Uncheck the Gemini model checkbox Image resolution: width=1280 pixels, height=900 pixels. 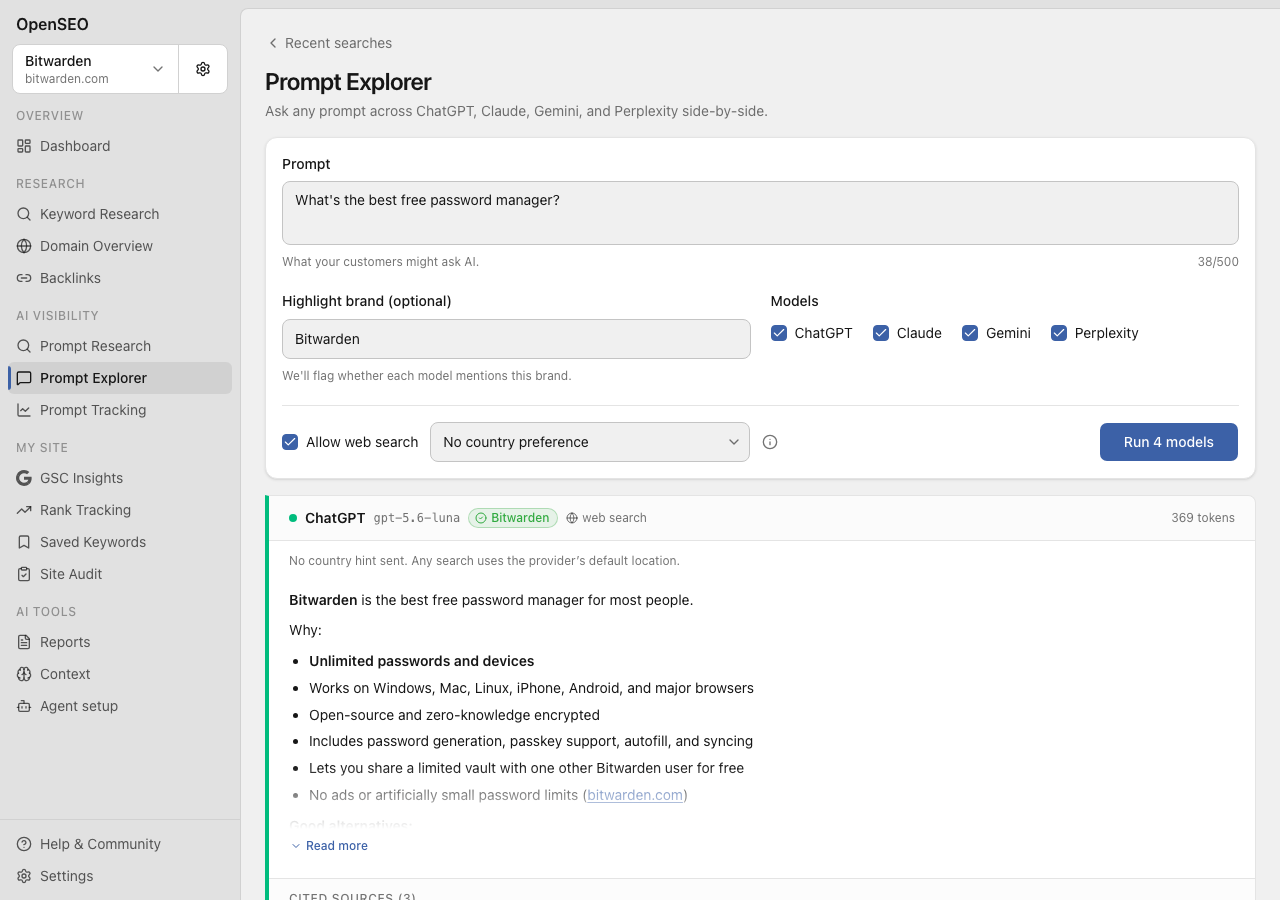click(x=970, y=333)
